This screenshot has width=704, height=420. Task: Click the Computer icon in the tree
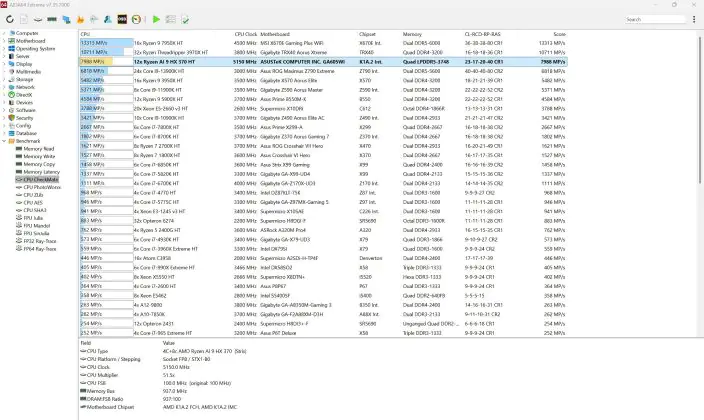(x=12, y=33)
